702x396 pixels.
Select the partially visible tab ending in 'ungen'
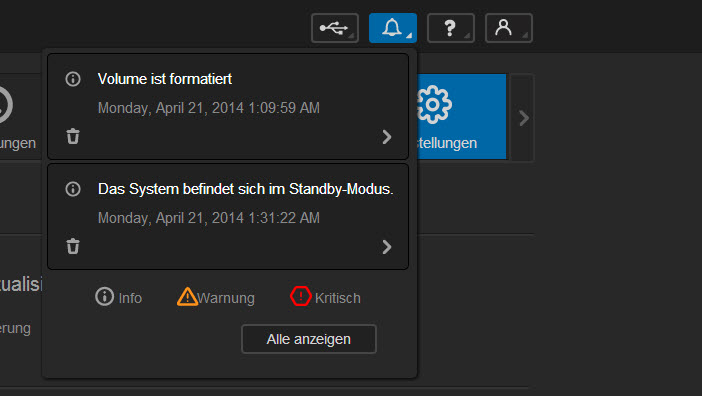coord(18,143)
